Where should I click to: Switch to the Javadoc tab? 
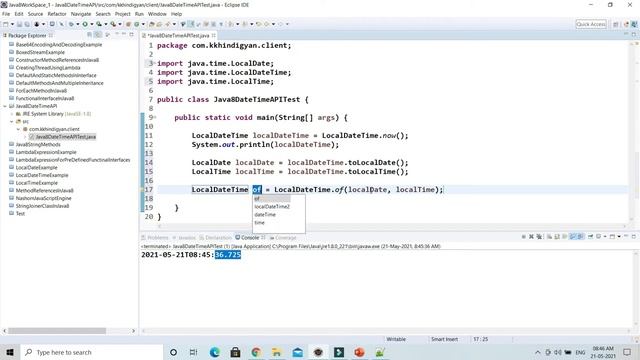[x=184, y=238]
